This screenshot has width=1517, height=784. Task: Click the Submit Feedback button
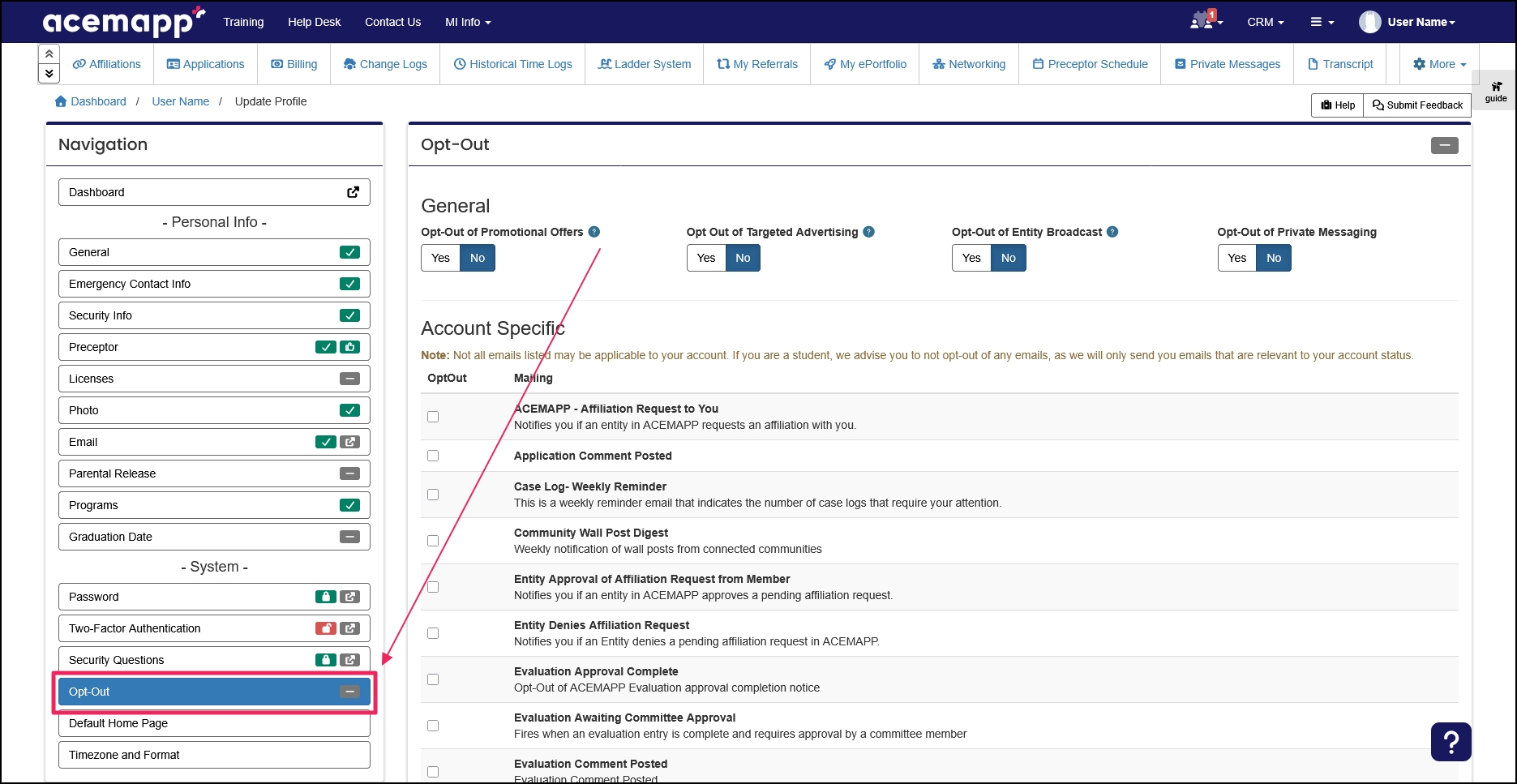pyautogui.click(x=1416, y=105)
